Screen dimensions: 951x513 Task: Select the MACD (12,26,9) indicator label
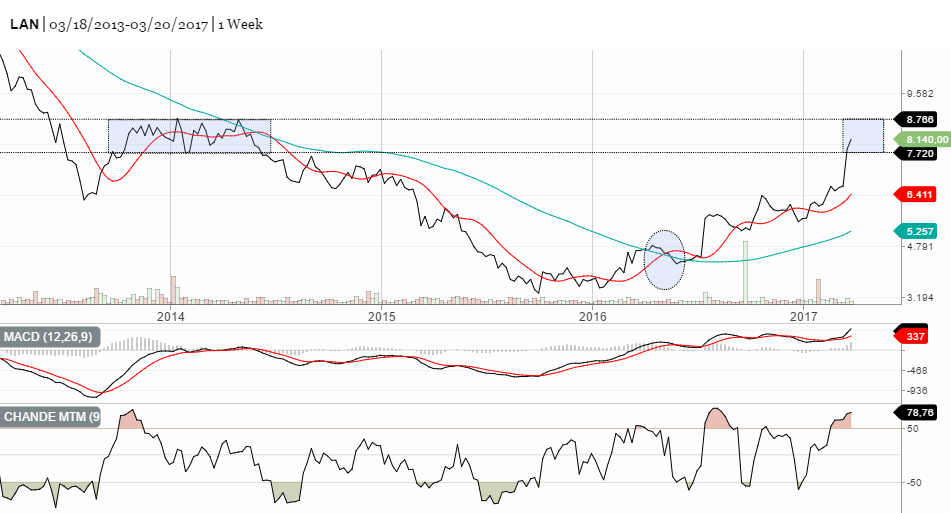[50, 335]
